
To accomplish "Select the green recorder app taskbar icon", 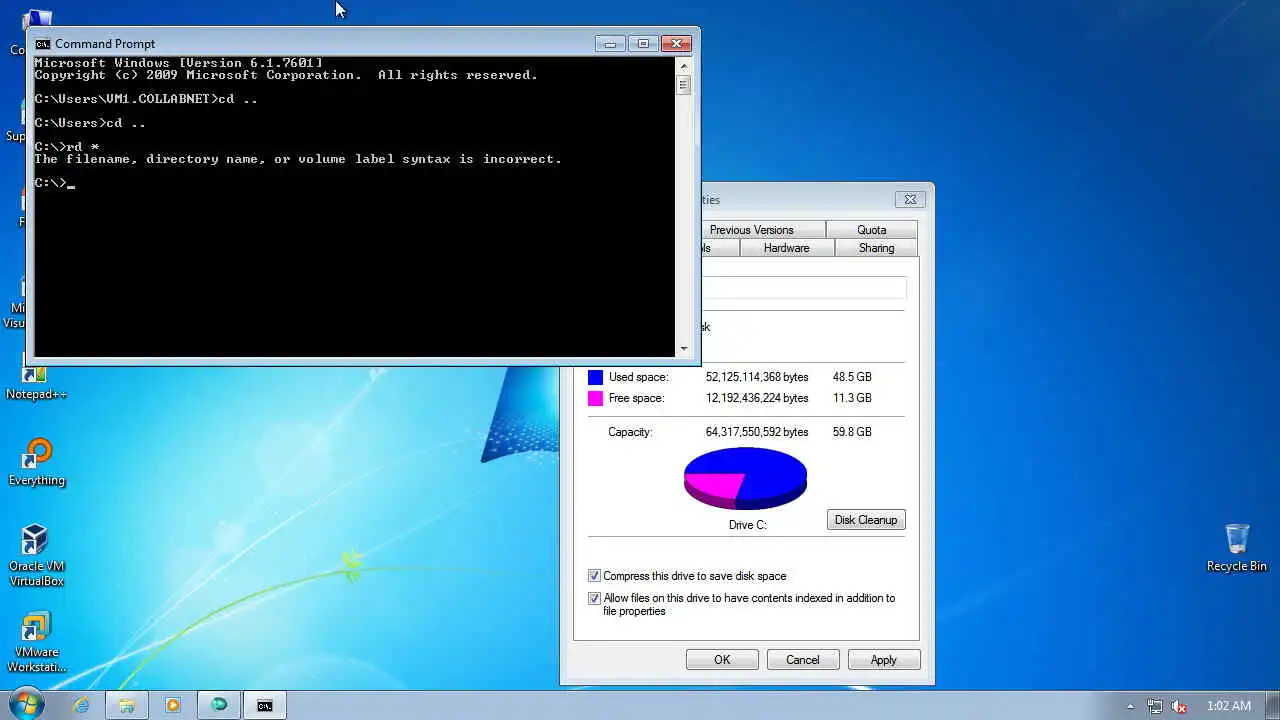I will pos(219,705).
